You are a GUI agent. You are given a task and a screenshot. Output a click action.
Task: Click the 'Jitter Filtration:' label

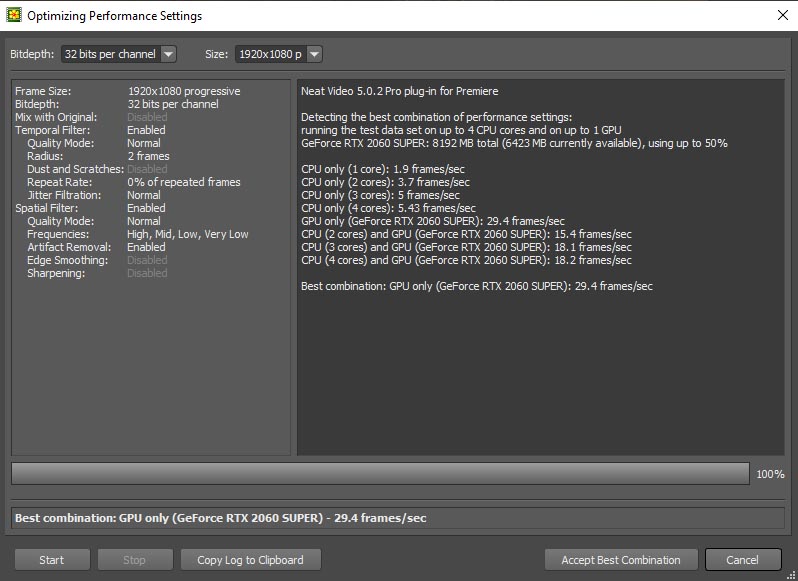64,195
